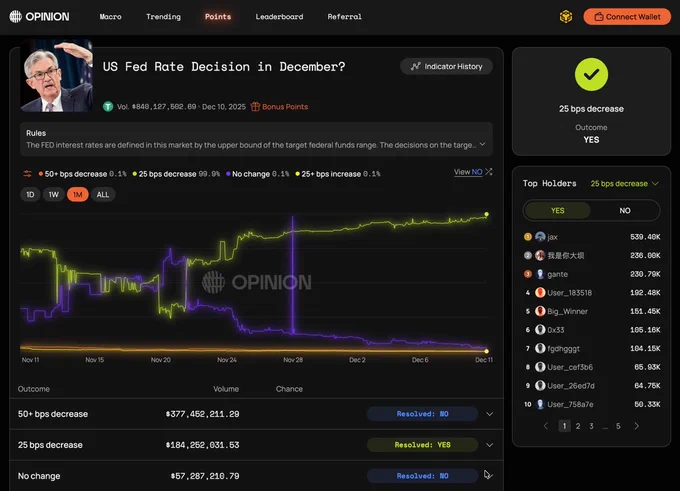Click the expand arrows icon beside View NO
Viewport: 680px width, 491px height.
pyautogui.click(x=489, y=172)
